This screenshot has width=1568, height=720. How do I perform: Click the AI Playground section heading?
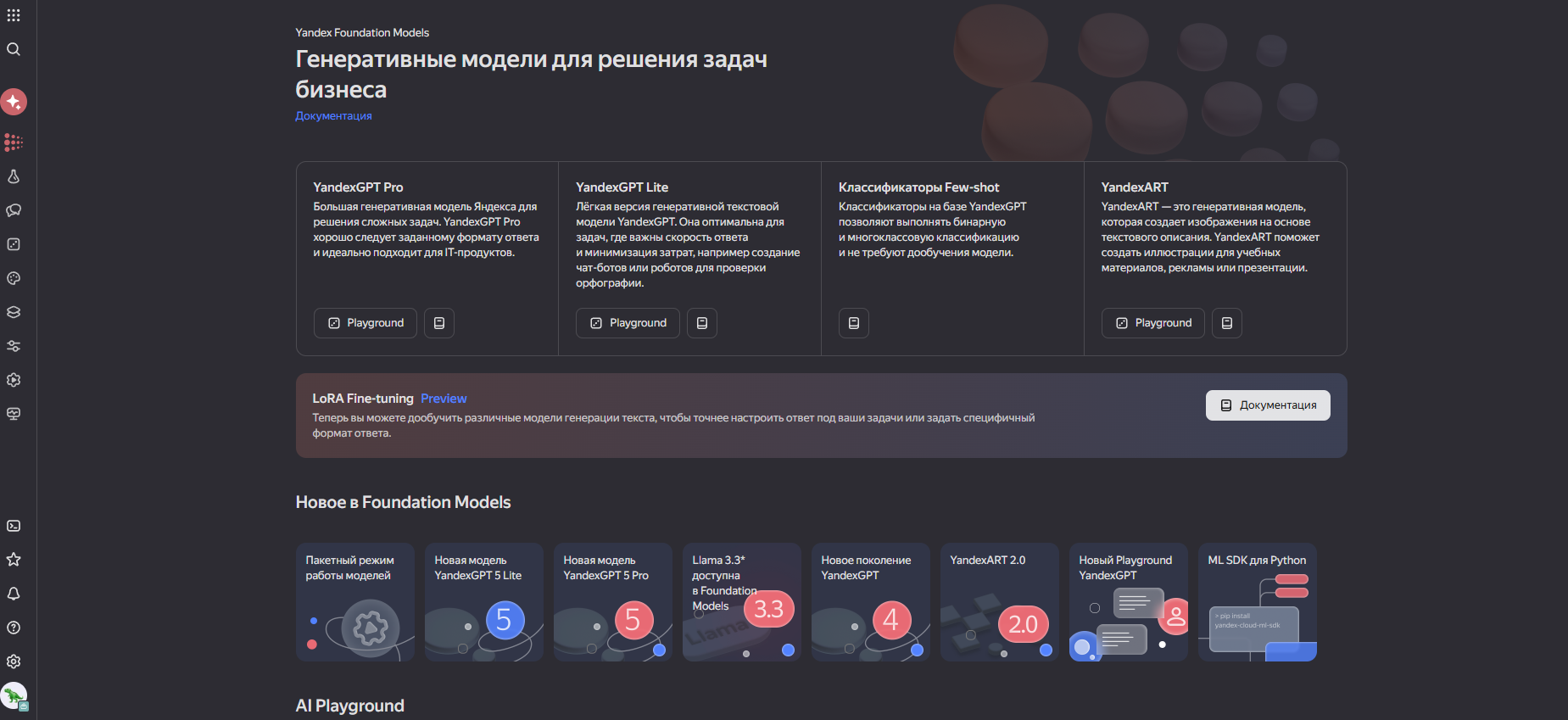click(350, 706)
